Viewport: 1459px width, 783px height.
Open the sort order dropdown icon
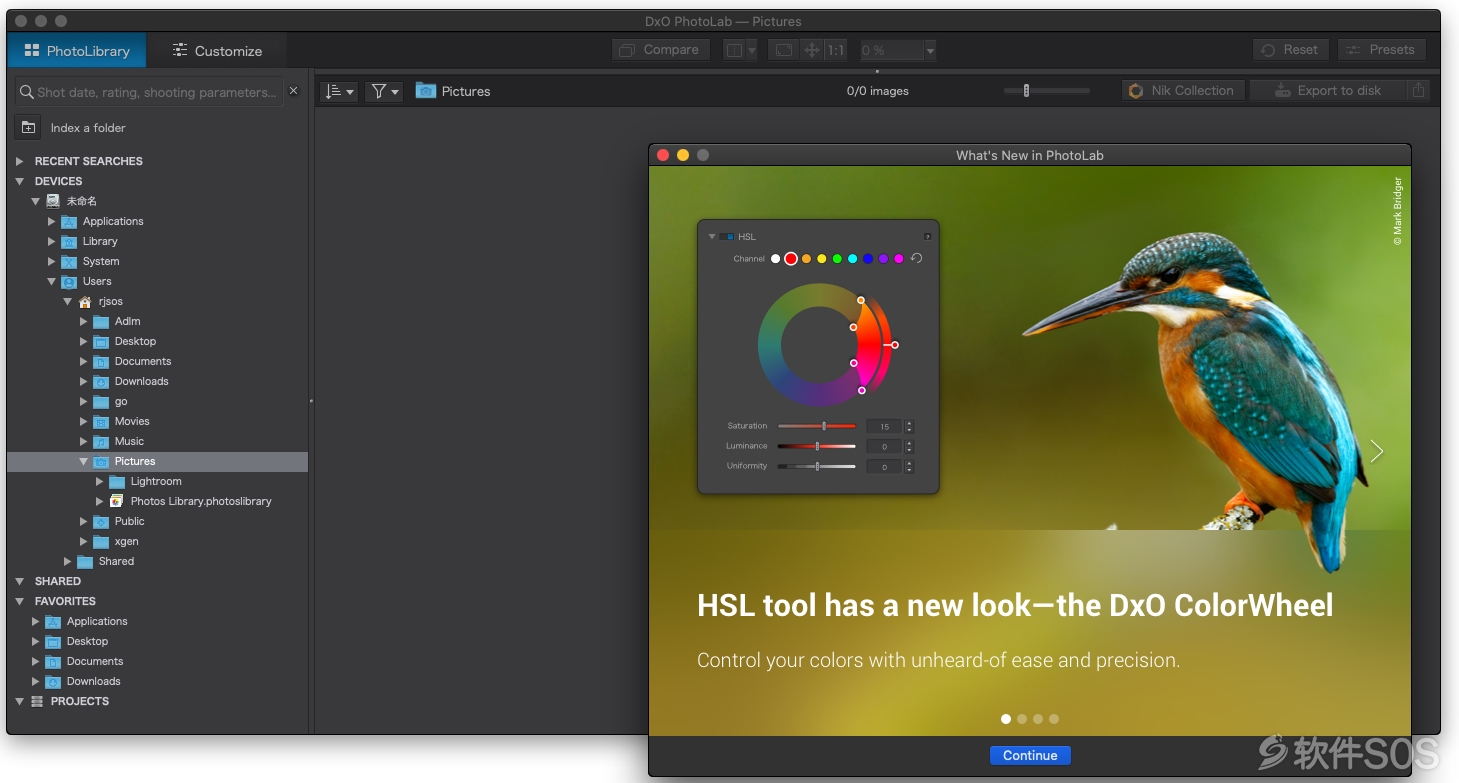(339, 91)
